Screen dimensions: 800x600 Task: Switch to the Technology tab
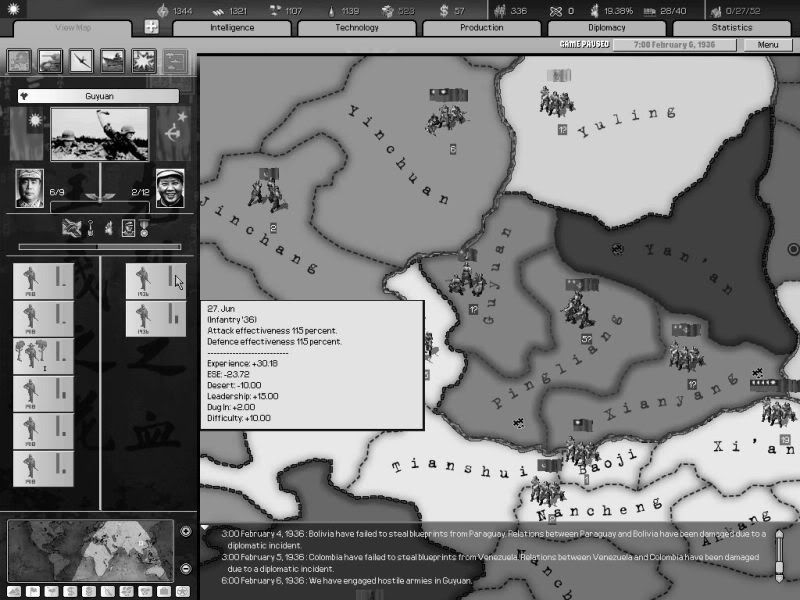click(357, 28)
